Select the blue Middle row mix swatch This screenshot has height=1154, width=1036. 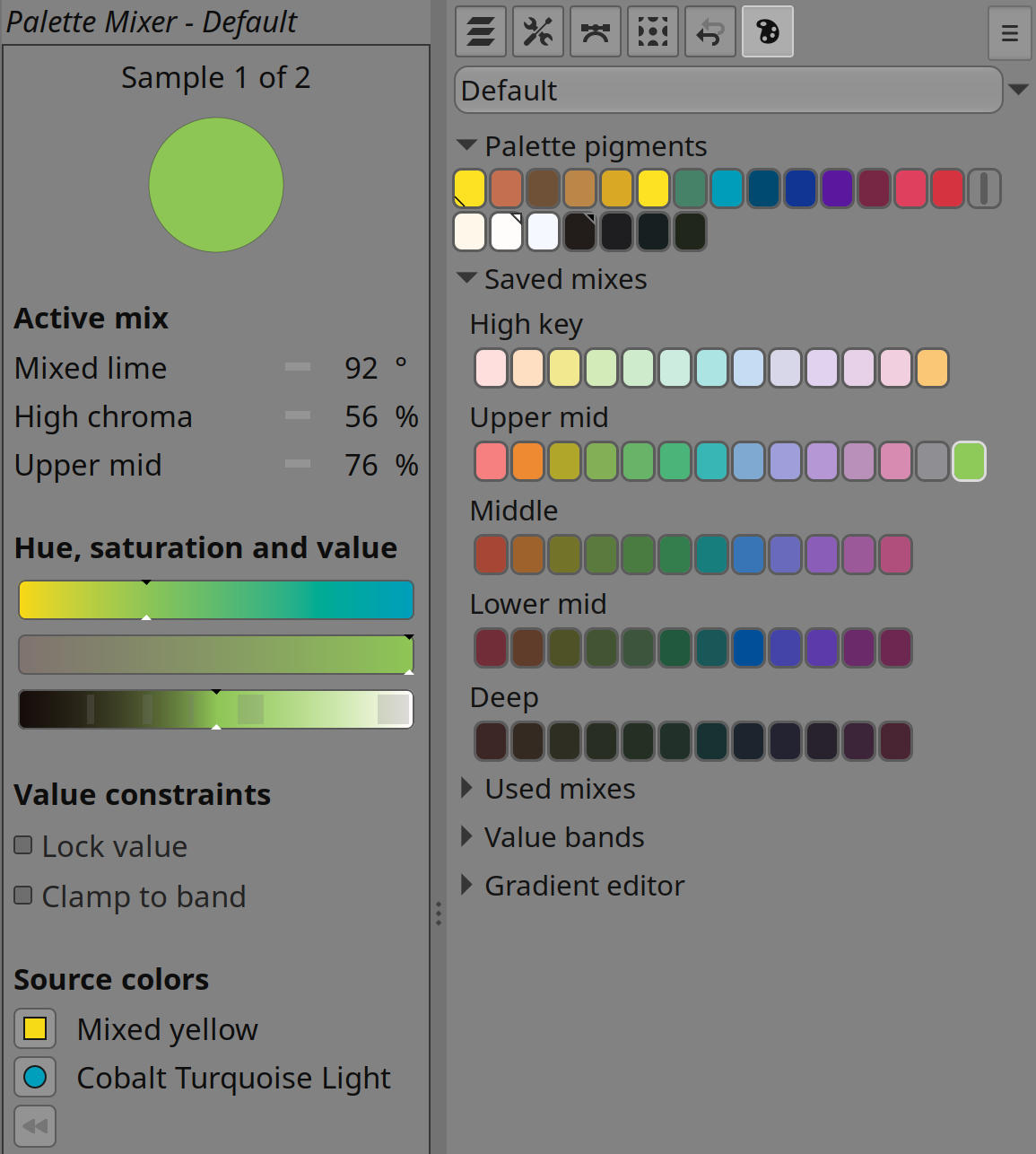tap(748, 555)
